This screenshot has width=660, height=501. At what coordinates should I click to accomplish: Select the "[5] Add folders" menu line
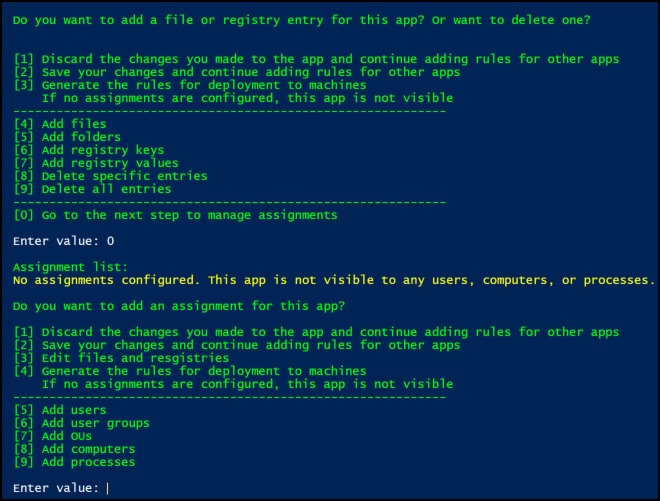click(67, 137)
